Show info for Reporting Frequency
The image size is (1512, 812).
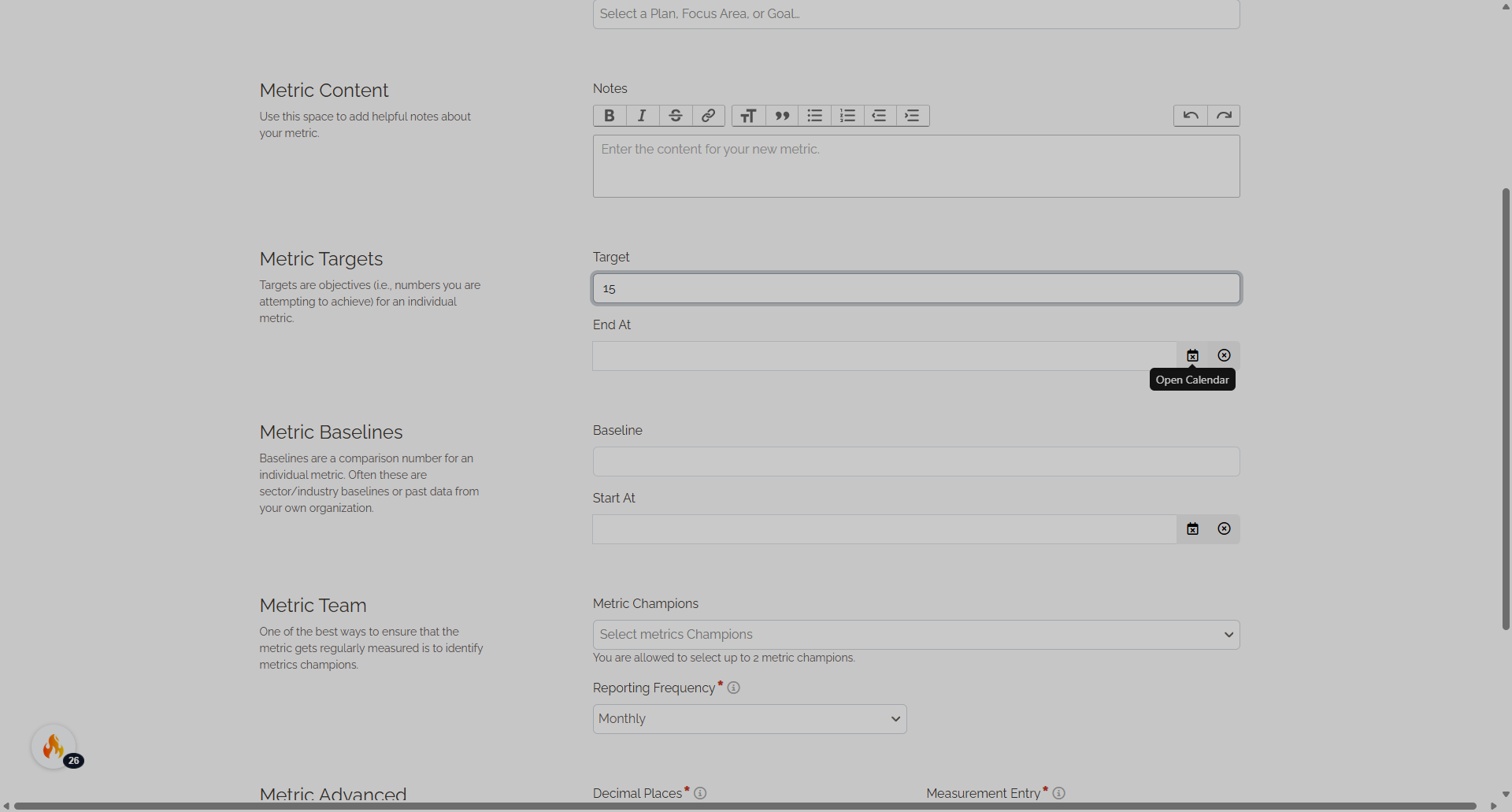(734, 688)
